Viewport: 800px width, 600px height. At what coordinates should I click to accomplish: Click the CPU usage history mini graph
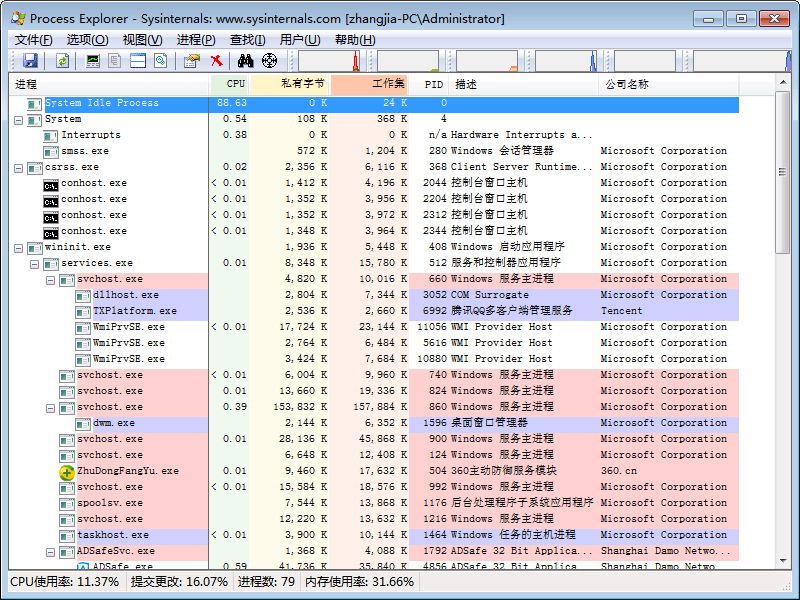[329, 61]
